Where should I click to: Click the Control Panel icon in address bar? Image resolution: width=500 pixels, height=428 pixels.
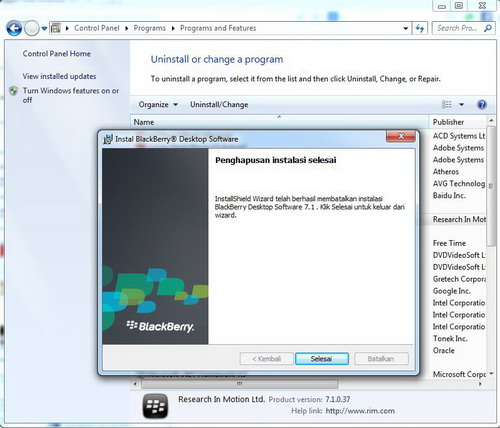(56, 28)
